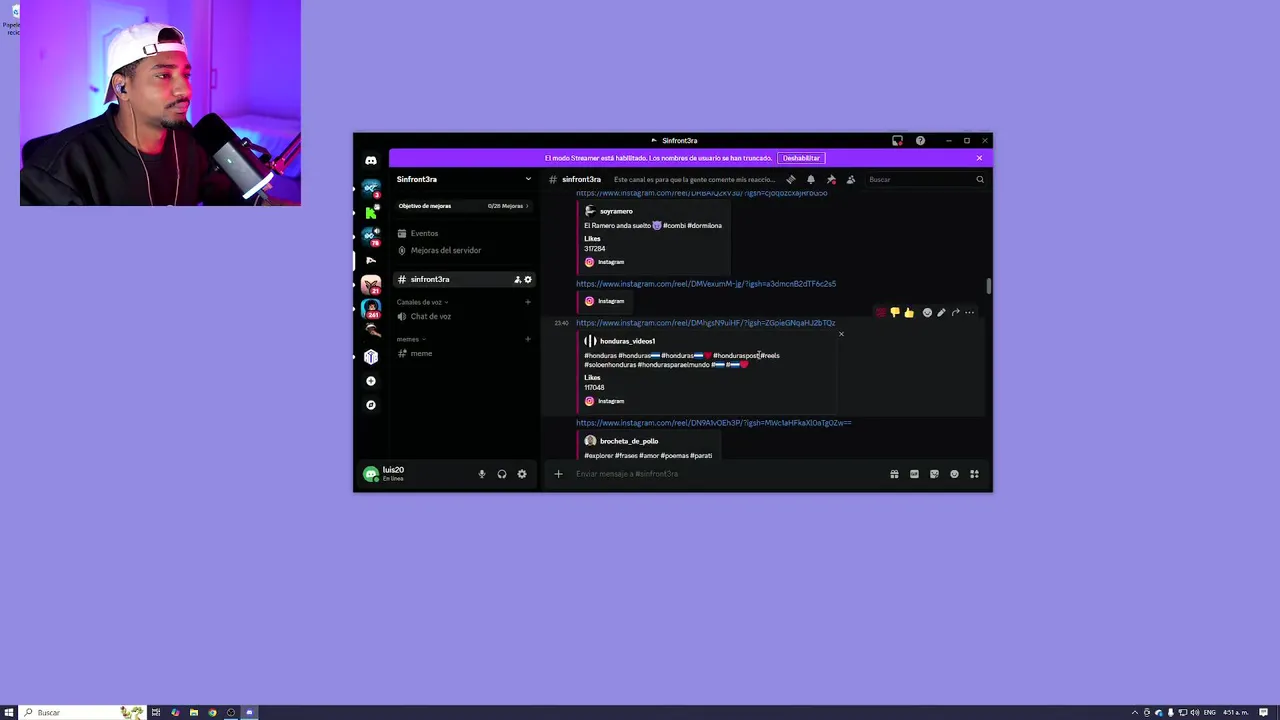The width and height of the screenshot is (1280, 720).
Task: Open Instagram reel link DN9AIvOEh3P
Action: tap(714, 423)
